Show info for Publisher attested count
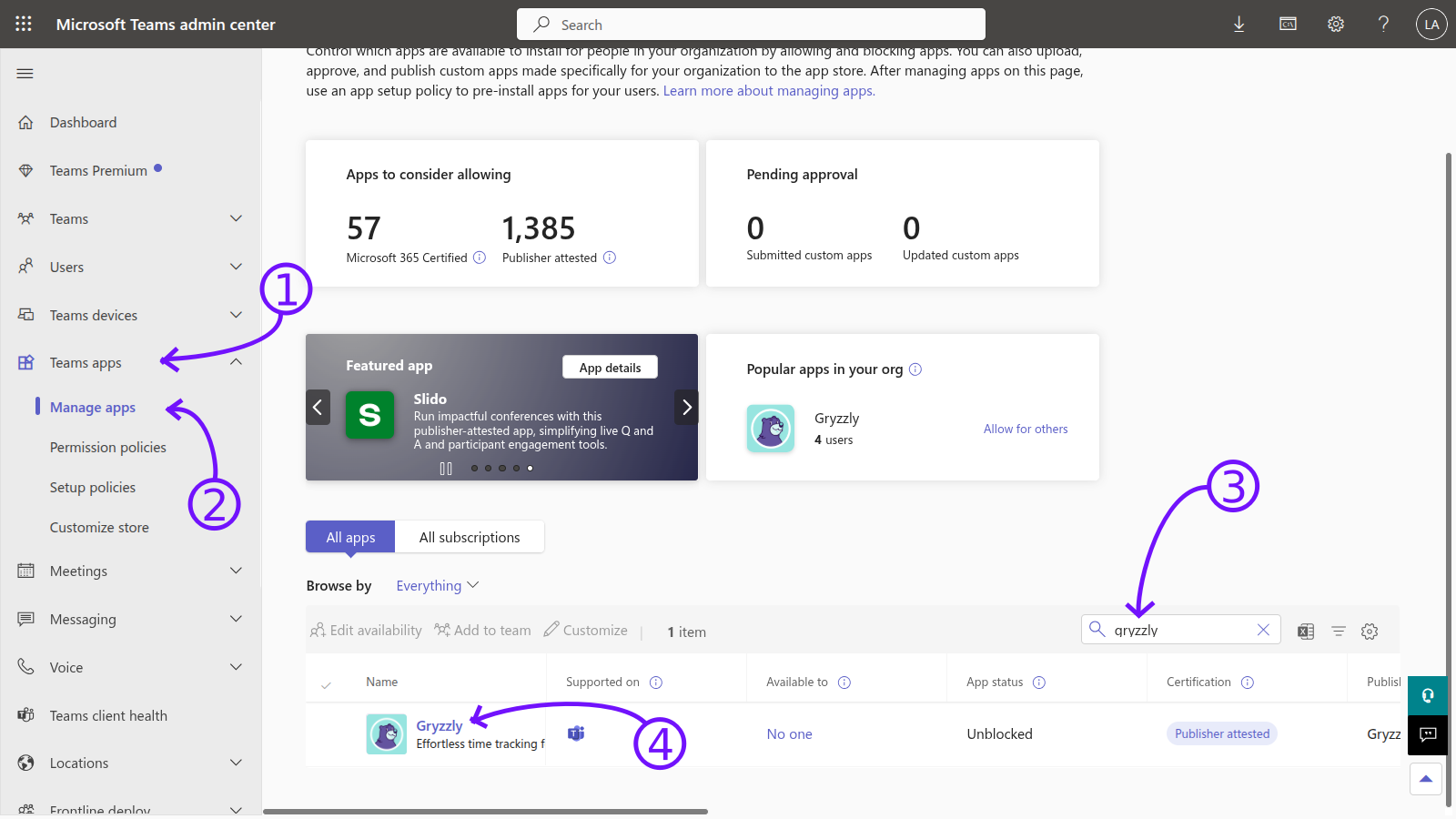 610,258
